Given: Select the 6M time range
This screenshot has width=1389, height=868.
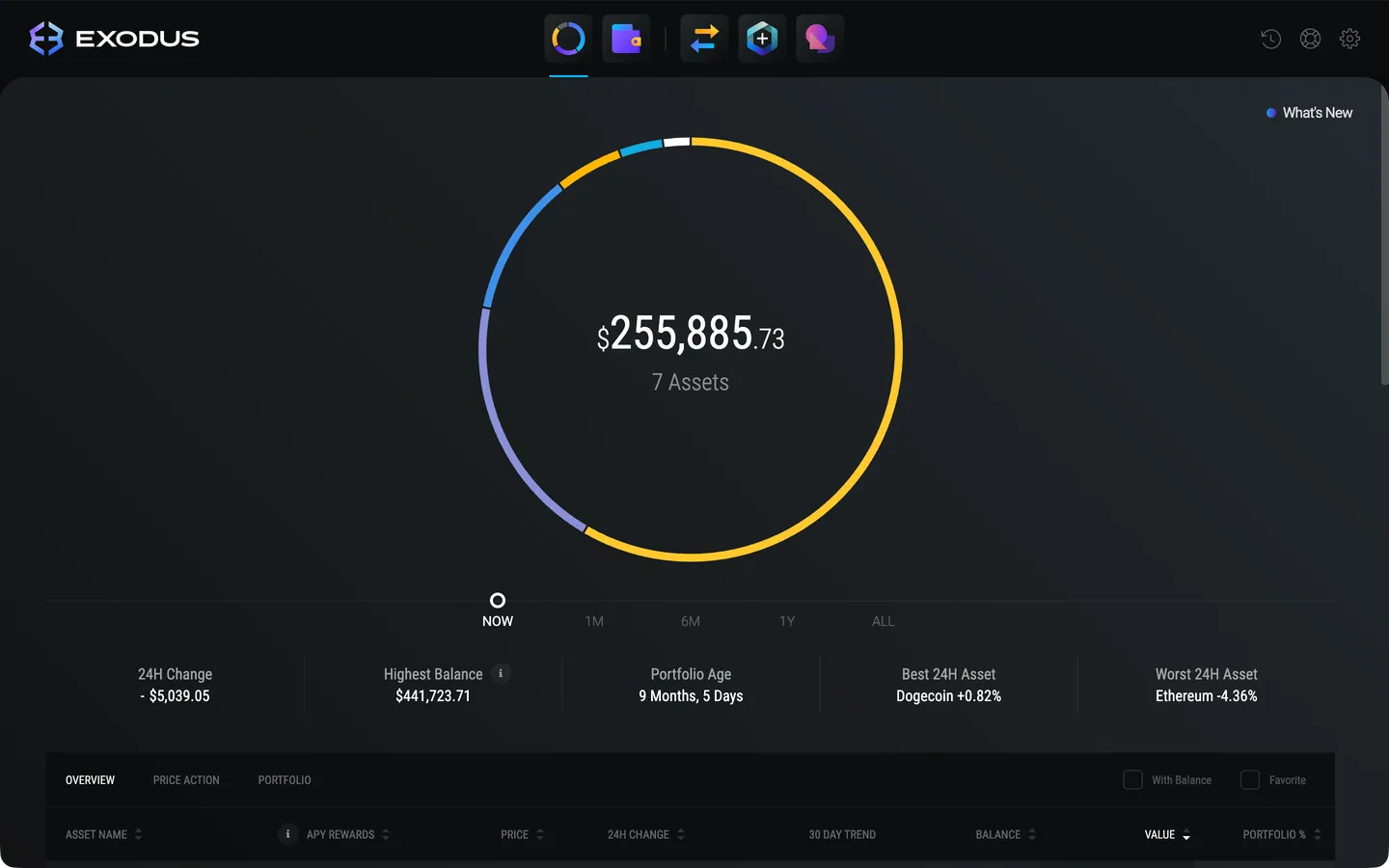Looking at the screenshot, I should pos(691,621).
